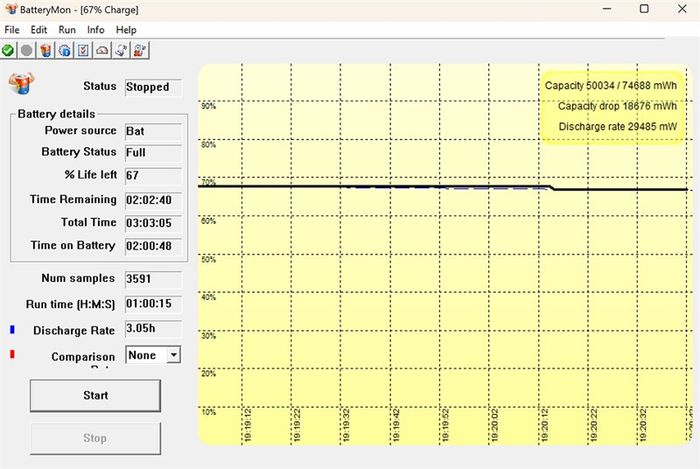Click the Capacity drop 18676 mWh text
This screenshot has width=700, height=469.
tap(617, 106)
